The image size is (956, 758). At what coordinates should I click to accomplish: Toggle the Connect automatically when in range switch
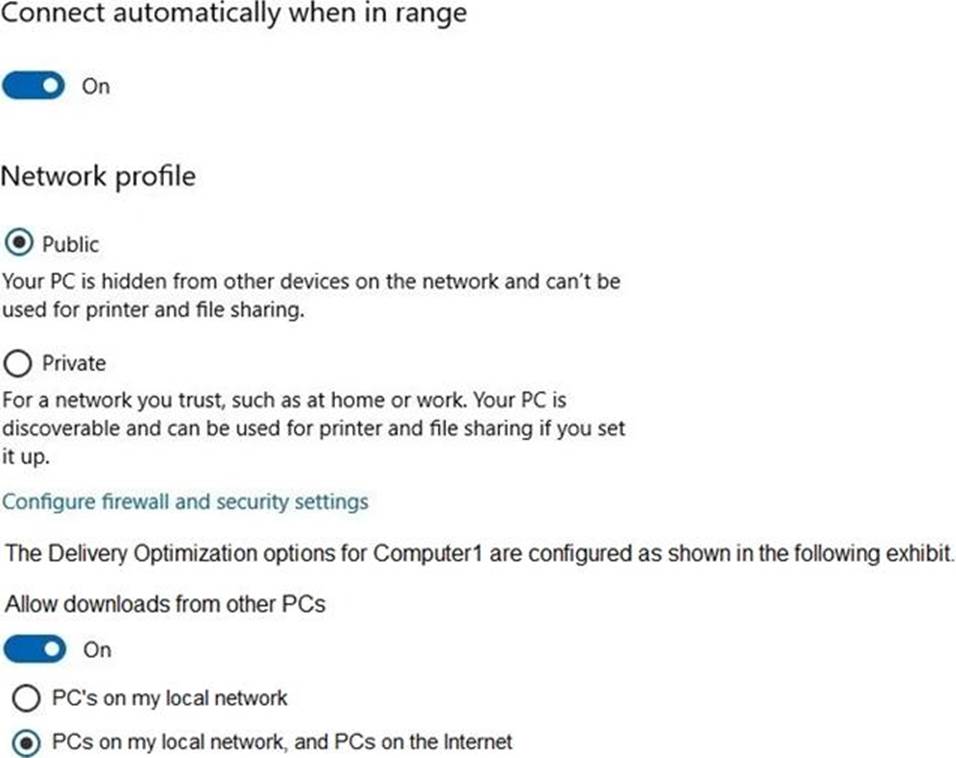click(33, 86)
